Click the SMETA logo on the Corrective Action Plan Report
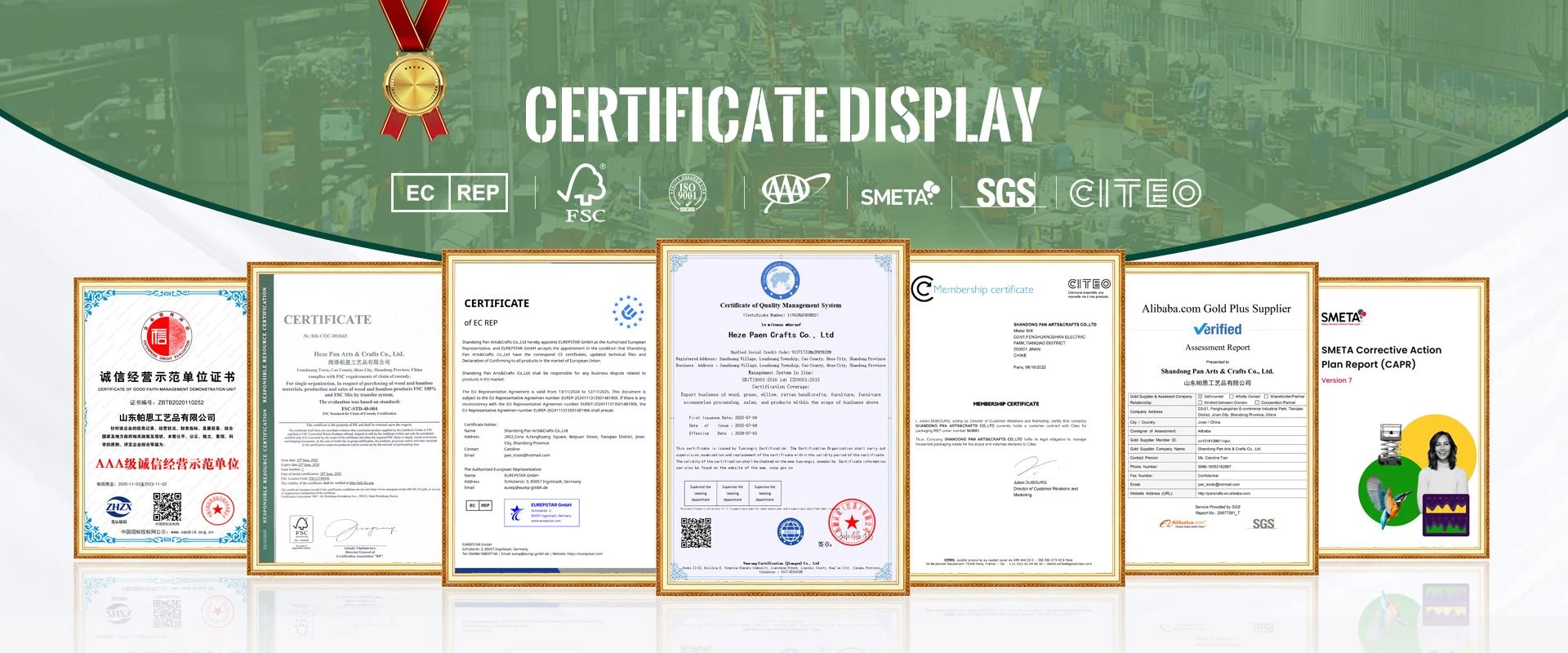The height and width of the screenshot is (653, 1568). (1343, 317)
